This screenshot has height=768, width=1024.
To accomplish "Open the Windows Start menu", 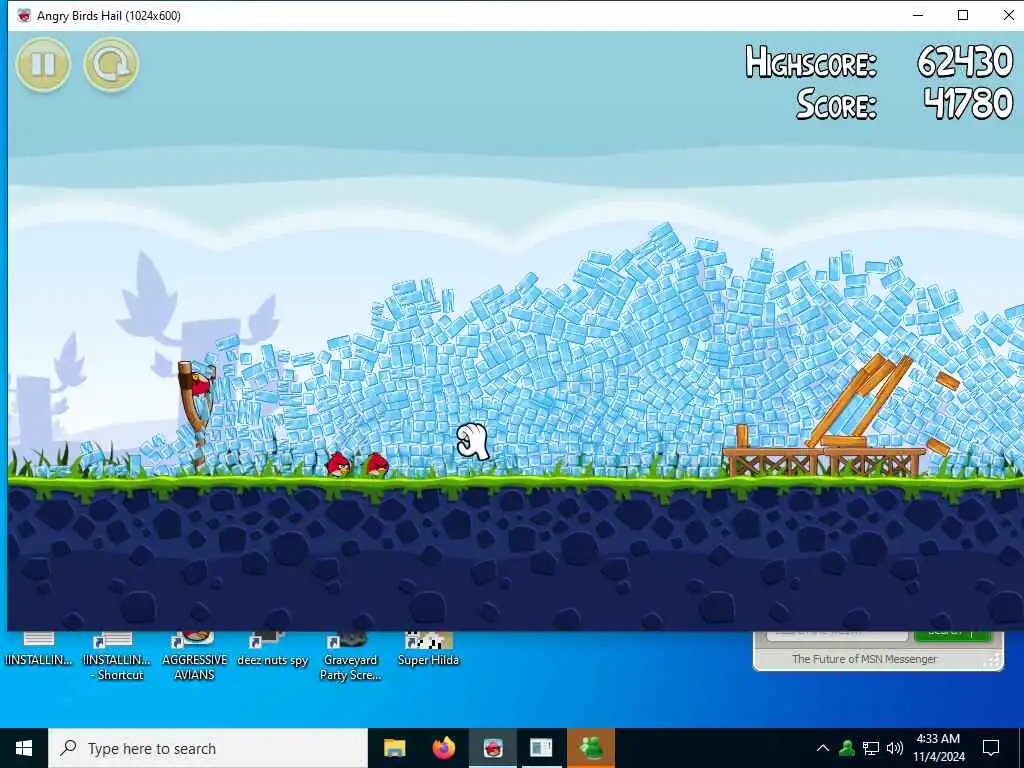I will pos(24,748).
